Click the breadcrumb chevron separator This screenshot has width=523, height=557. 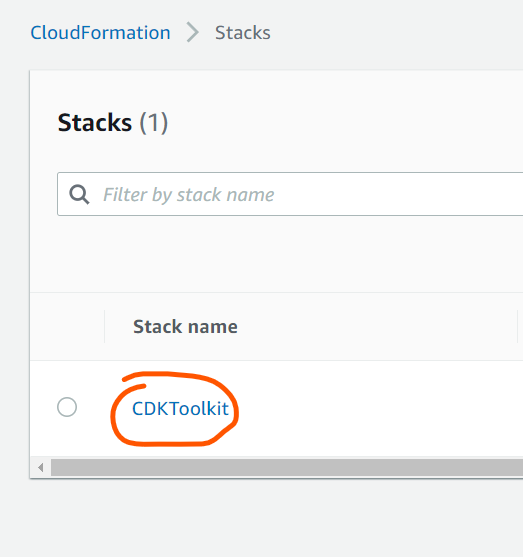(193, 32)
